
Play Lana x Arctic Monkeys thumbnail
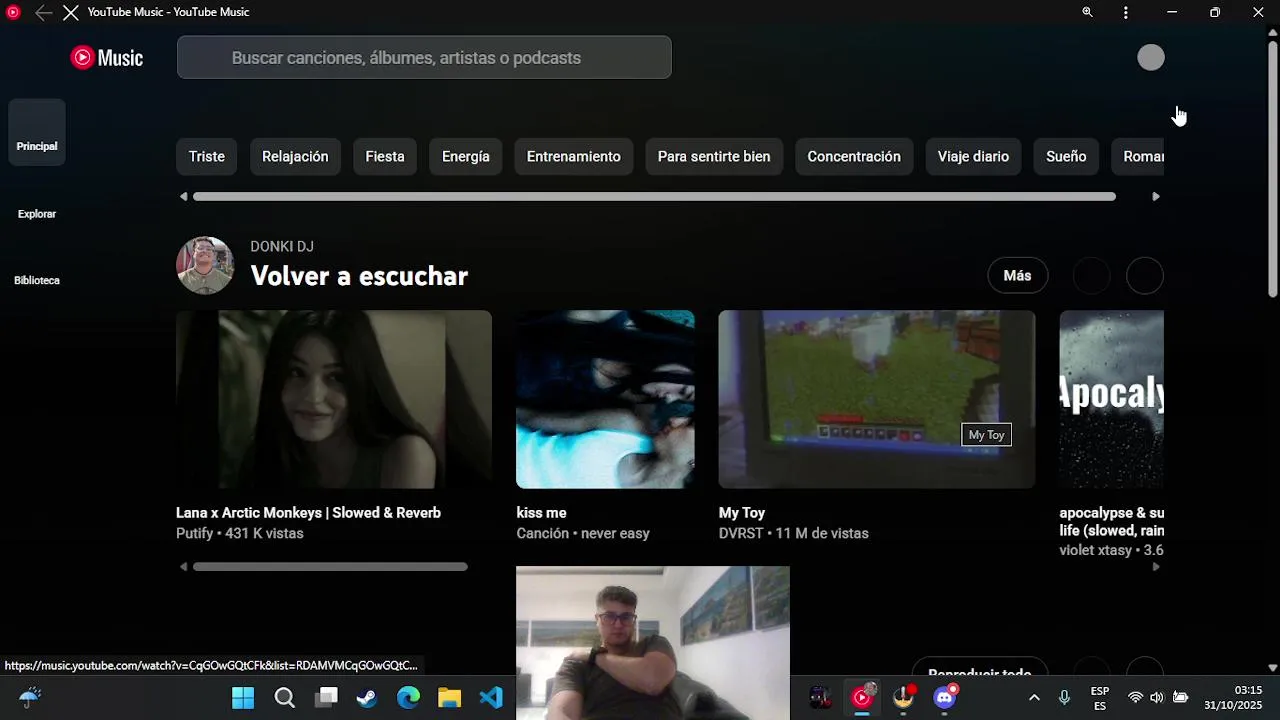(x=334, y=399)
